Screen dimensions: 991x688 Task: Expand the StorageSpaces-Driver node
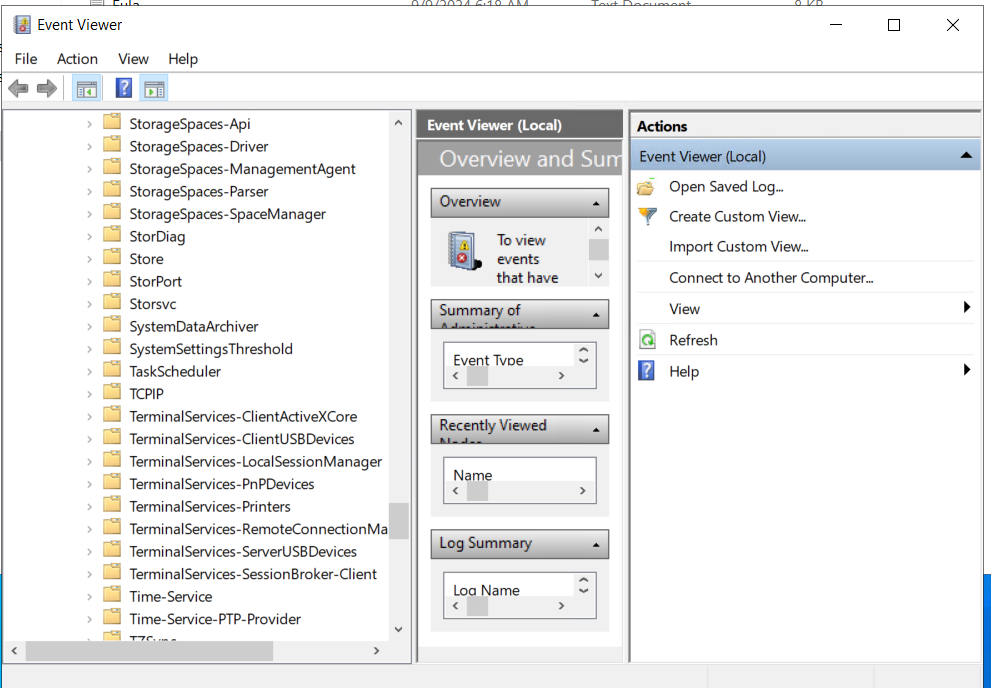pos(90,147)
